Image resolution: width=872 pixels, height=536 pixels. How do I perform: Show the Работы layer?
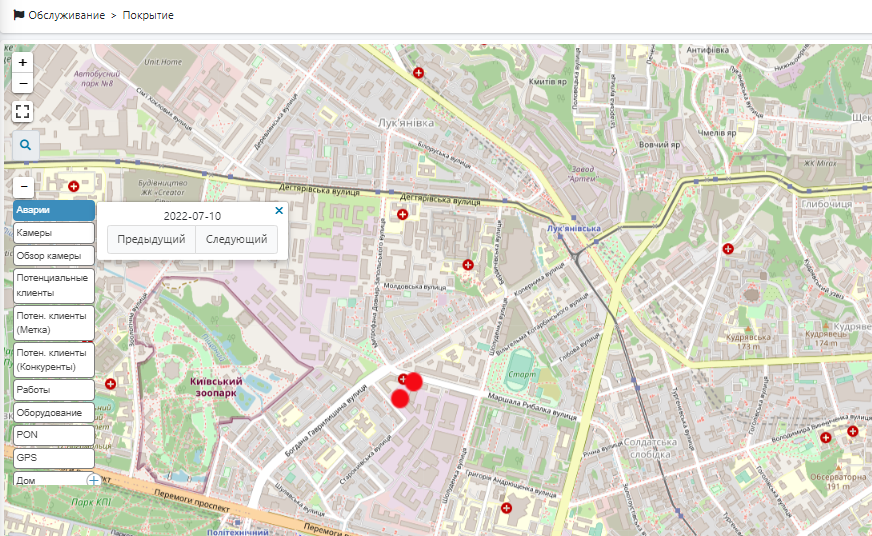pyautogui.click(x=54, y=390)
